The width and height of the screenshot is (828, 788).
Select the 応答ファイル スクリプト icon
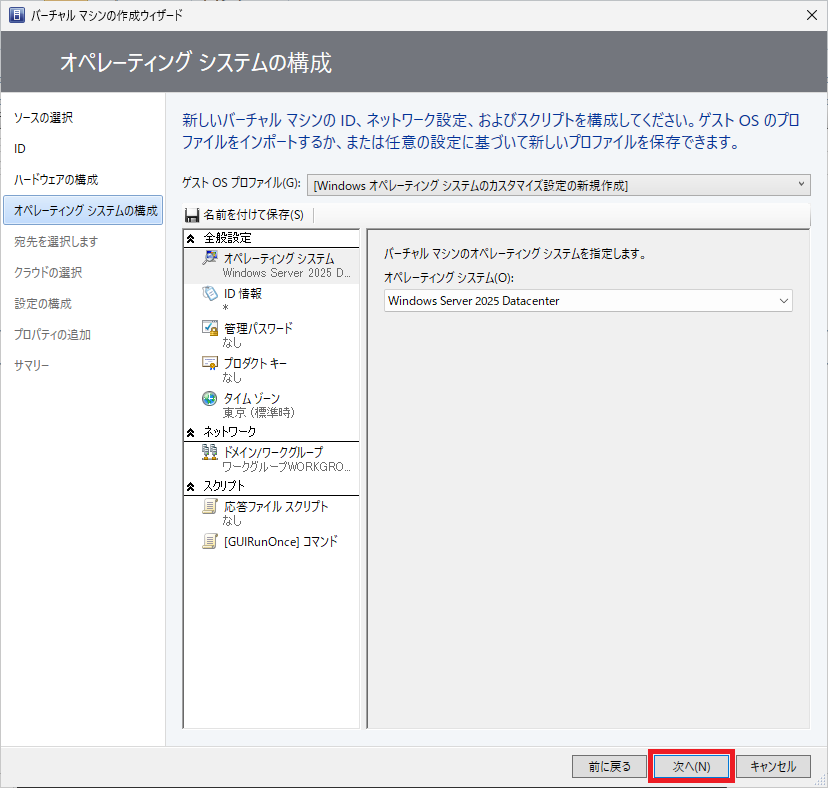210,506
